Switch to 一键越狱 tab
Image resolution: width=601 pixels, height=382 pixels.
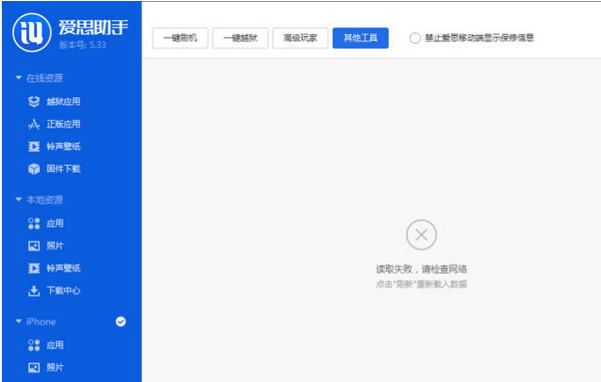coord(240,38)
